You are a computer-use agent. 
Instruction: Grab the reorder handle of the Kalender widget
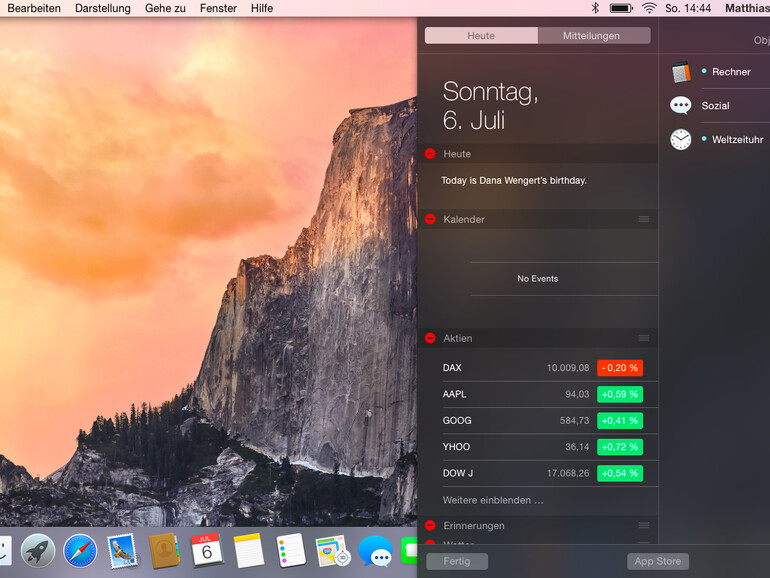[644, 219]
